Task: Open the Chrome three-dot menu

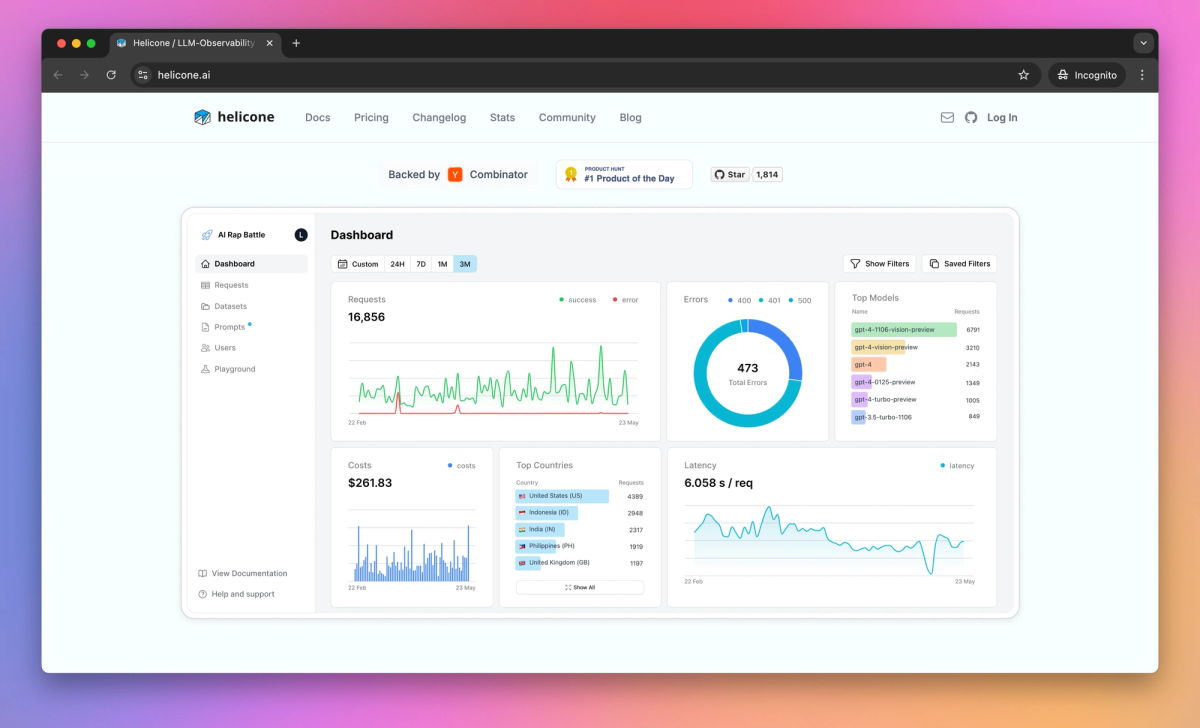Action: [1142, 75]
